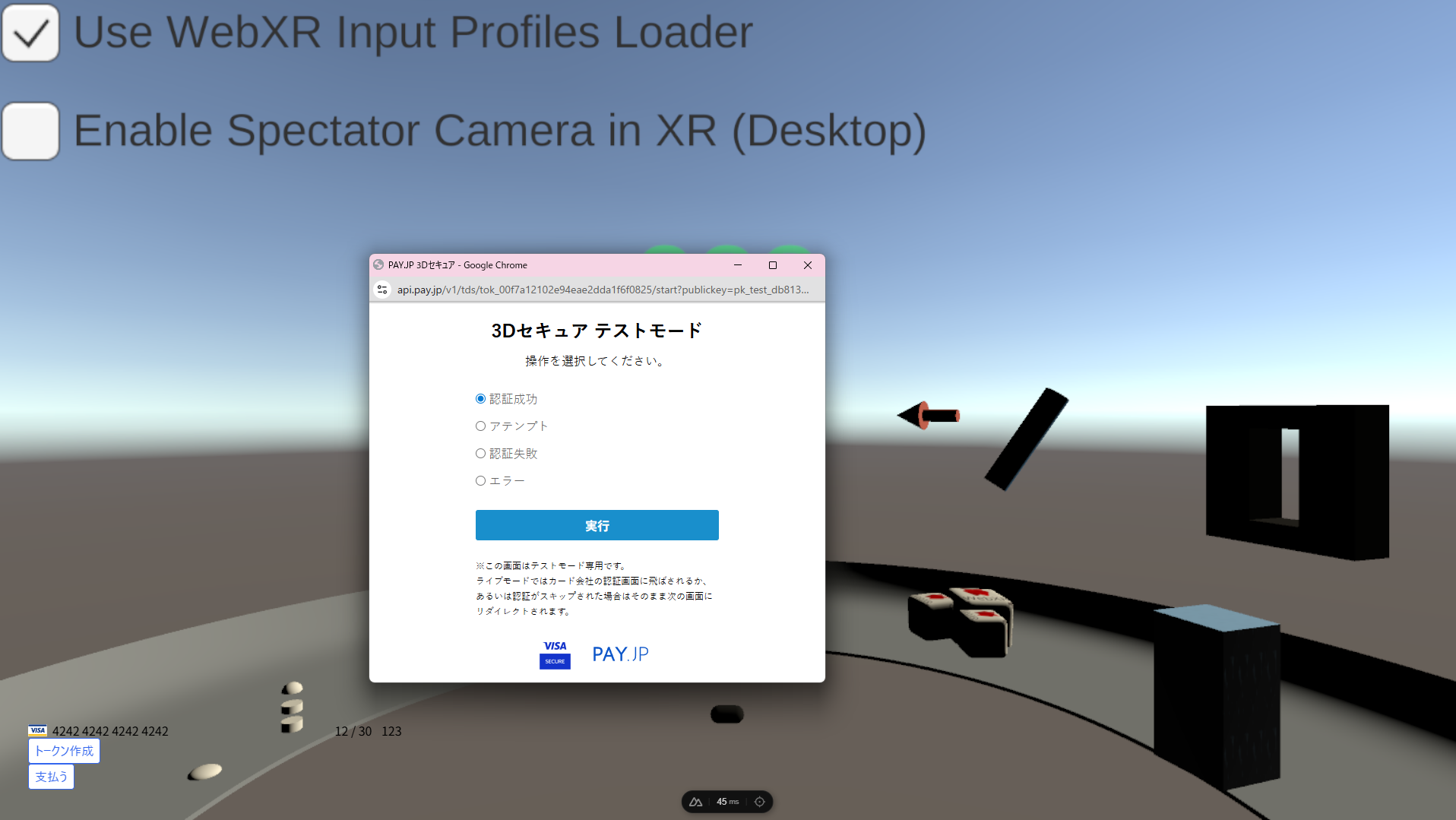Click the Nuxt logo in devtools pill
This screenshot has width=1456, height=820.
[x=695, y=802]
